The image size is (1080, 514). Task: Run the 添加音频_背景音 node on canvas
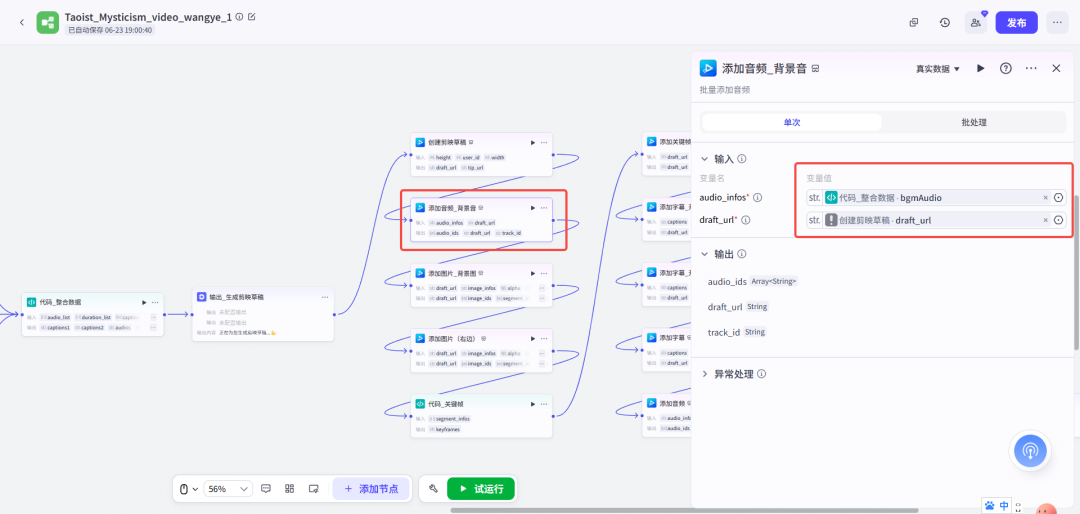click(532, 207)
